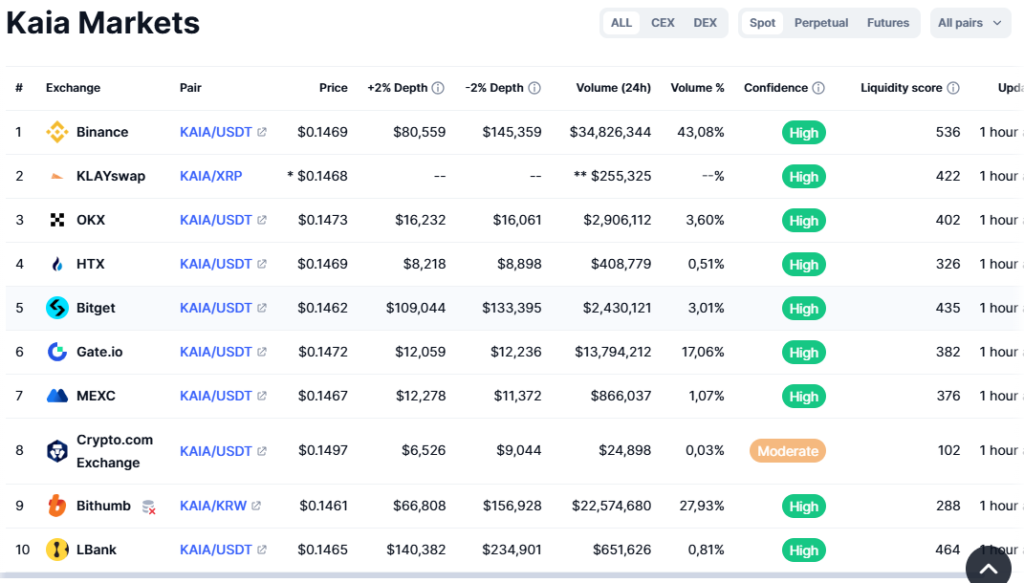The height and width of the screenshot is (583, 1024).
Task: Open the All pairs dropdown
Action: pyautogui.click(x=970, y=23)
